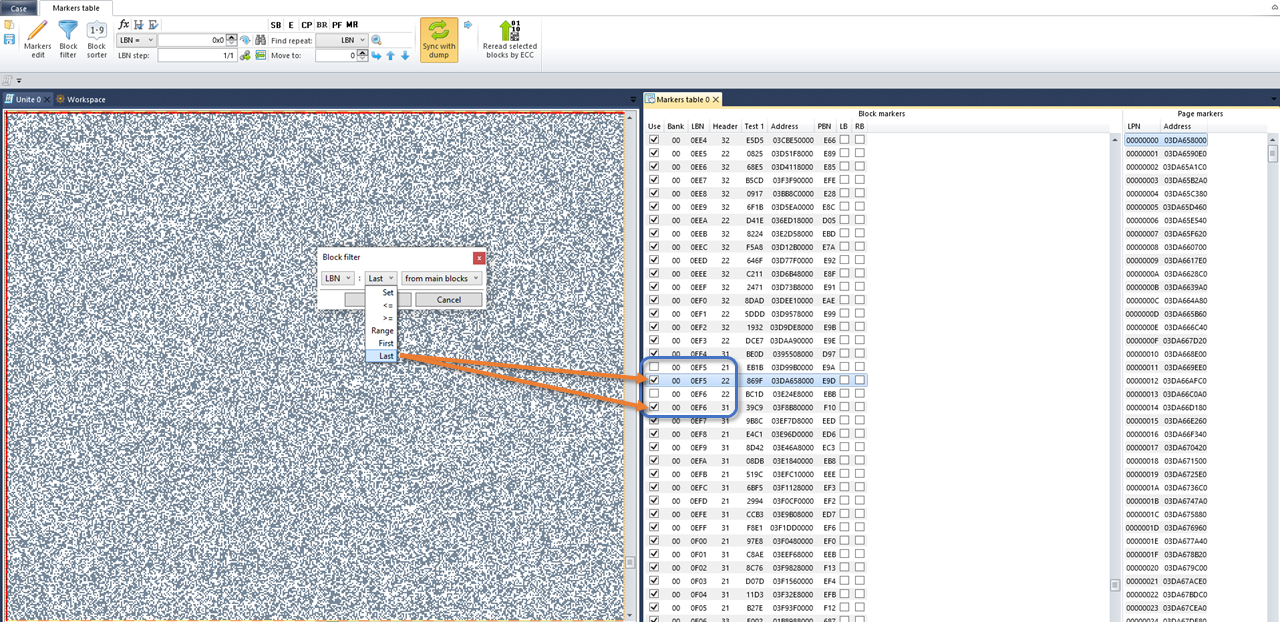Choose 'Set' from the filter list

(381, 293)
